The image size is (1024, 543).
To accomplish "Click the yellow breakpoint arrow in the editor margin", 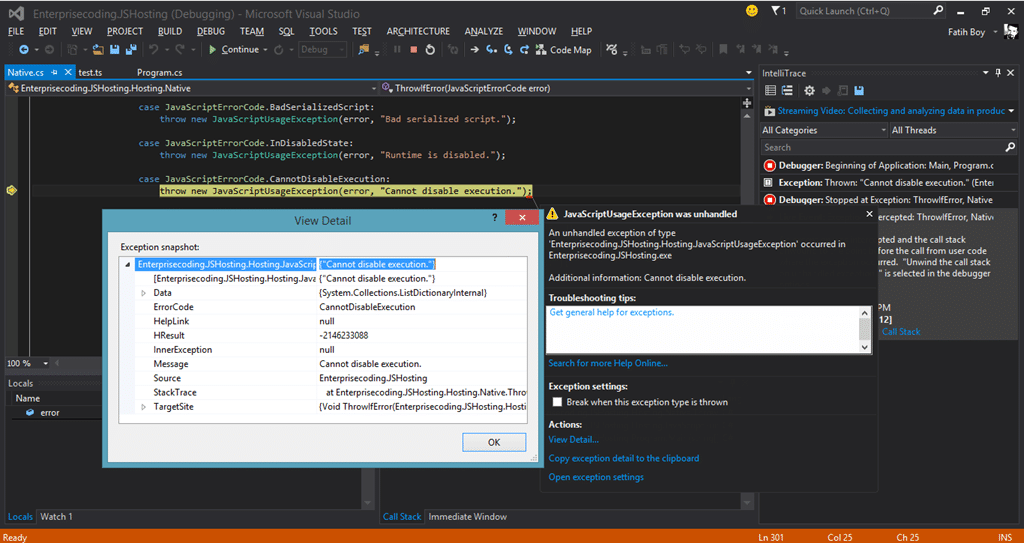I will (x=11, y=190).
